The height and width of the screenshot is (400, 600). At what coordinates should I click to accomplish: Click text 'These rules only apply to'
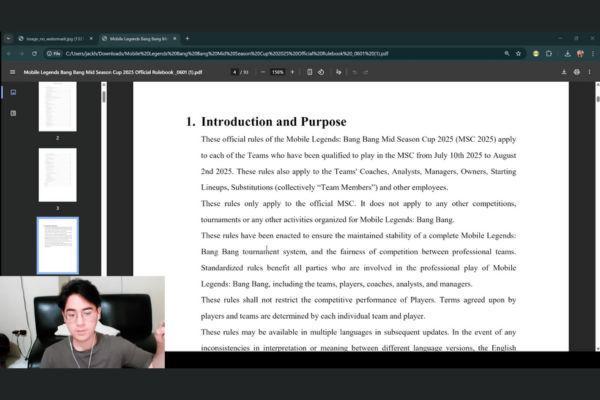[x=246, y=204]
